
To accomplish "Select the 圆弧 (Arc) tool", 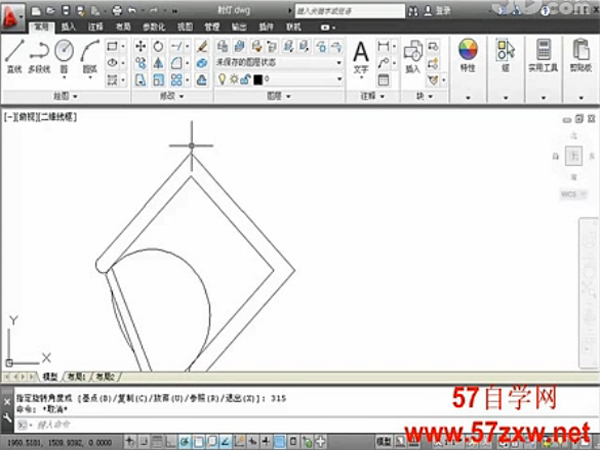I will (x=90, y=56).
